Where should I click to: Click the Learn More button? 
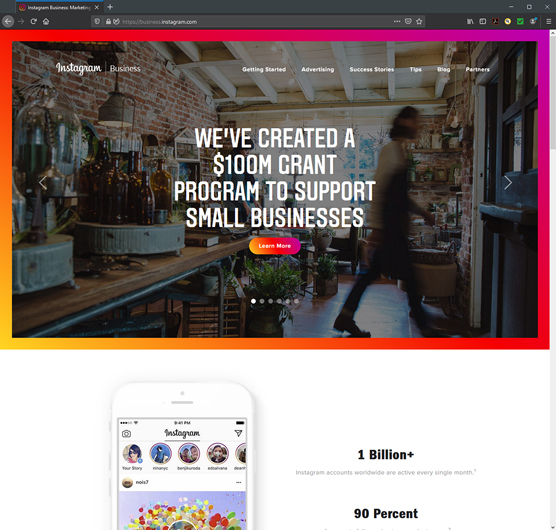pyautogui.click(x=274, y=246)
